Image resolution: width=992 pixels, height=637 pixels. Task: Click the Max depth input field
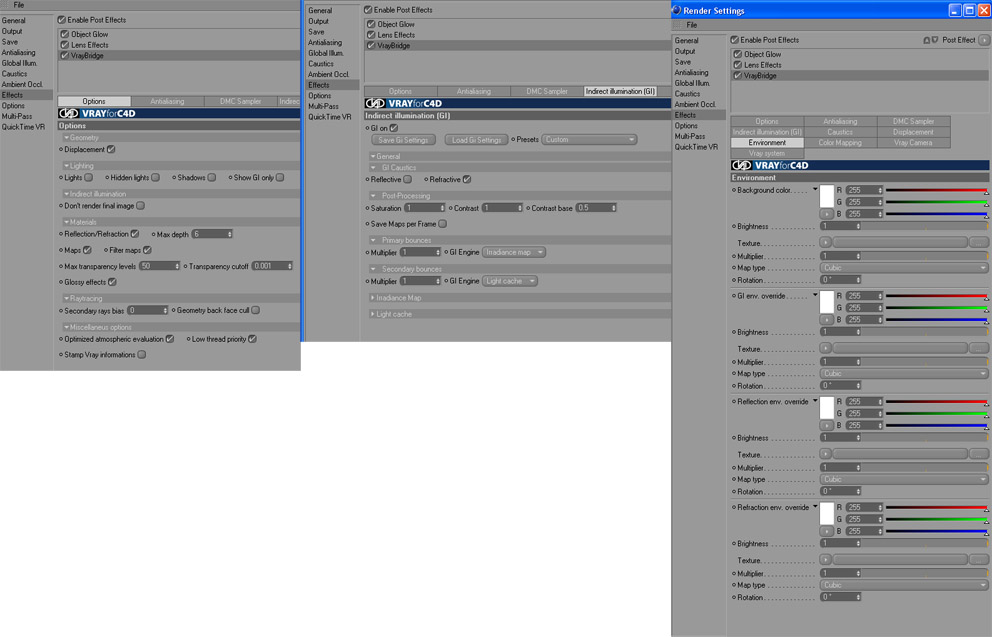(x=213, y=234)
